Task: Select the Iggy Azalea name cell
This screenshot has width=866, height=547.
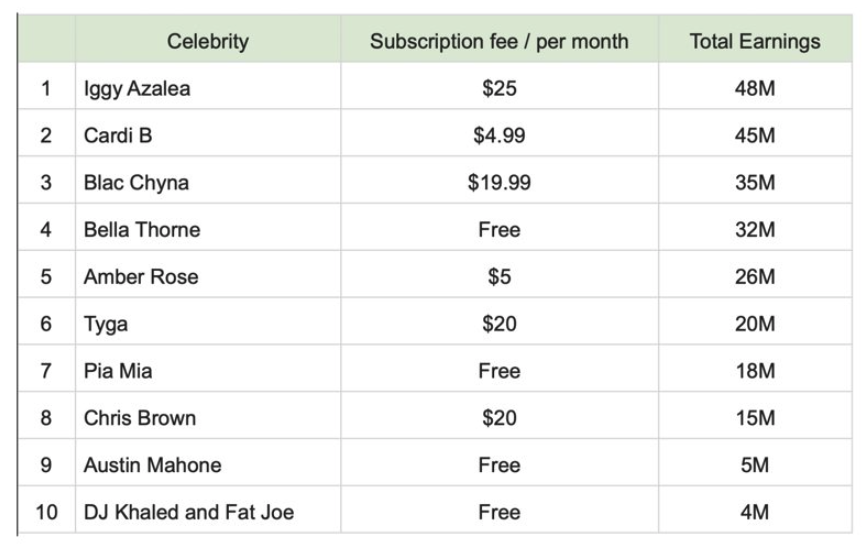Action: click(x=137, y=89)
